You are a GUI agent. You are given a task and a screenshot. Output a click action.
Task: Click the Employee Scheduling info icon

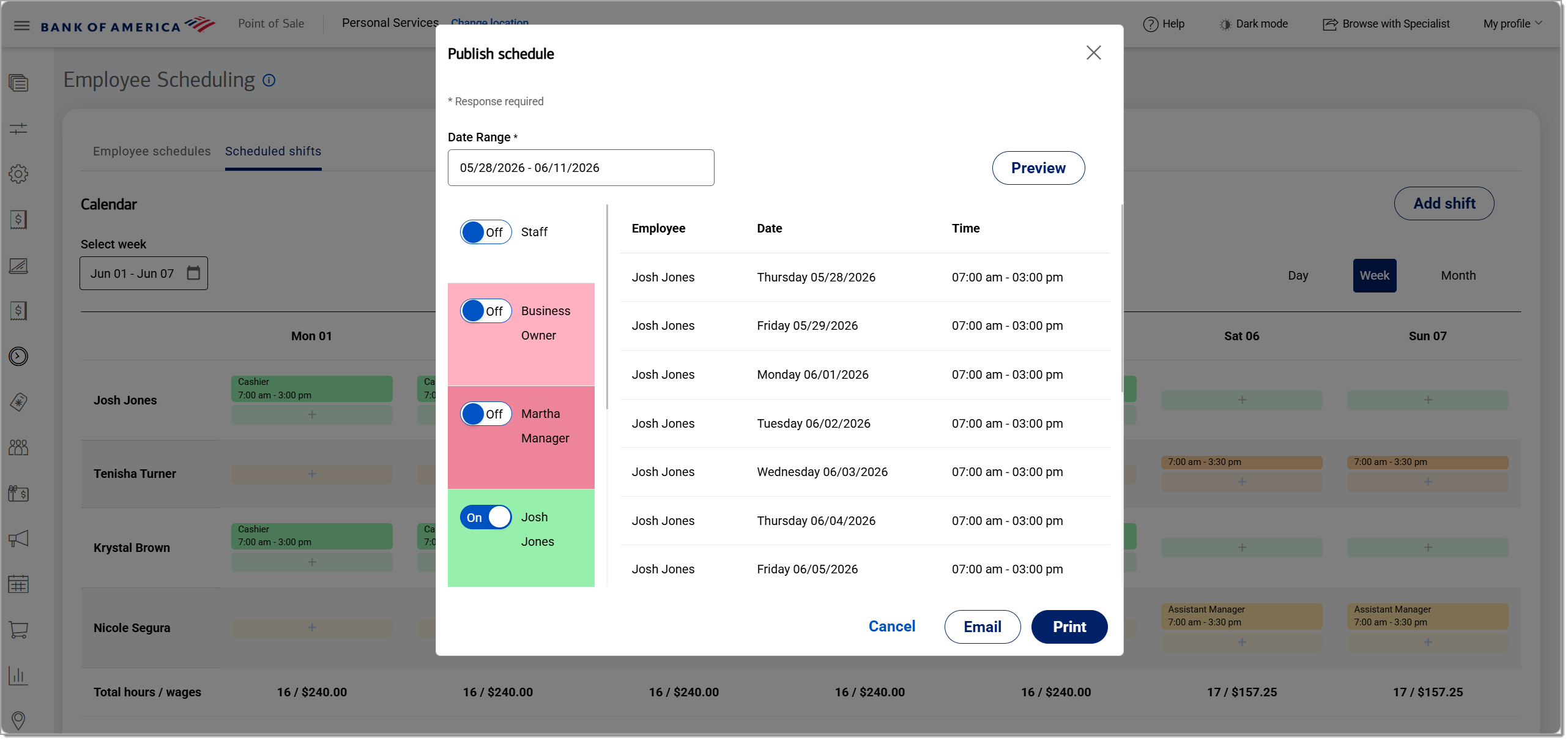(x=269, y=80)
